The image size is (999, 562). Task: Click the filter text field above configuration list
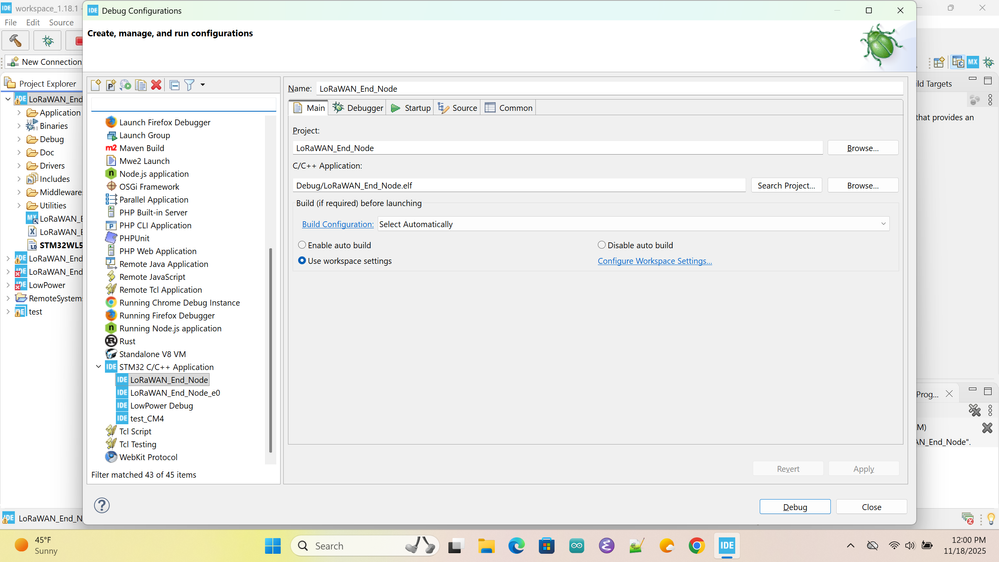(183, 103)
